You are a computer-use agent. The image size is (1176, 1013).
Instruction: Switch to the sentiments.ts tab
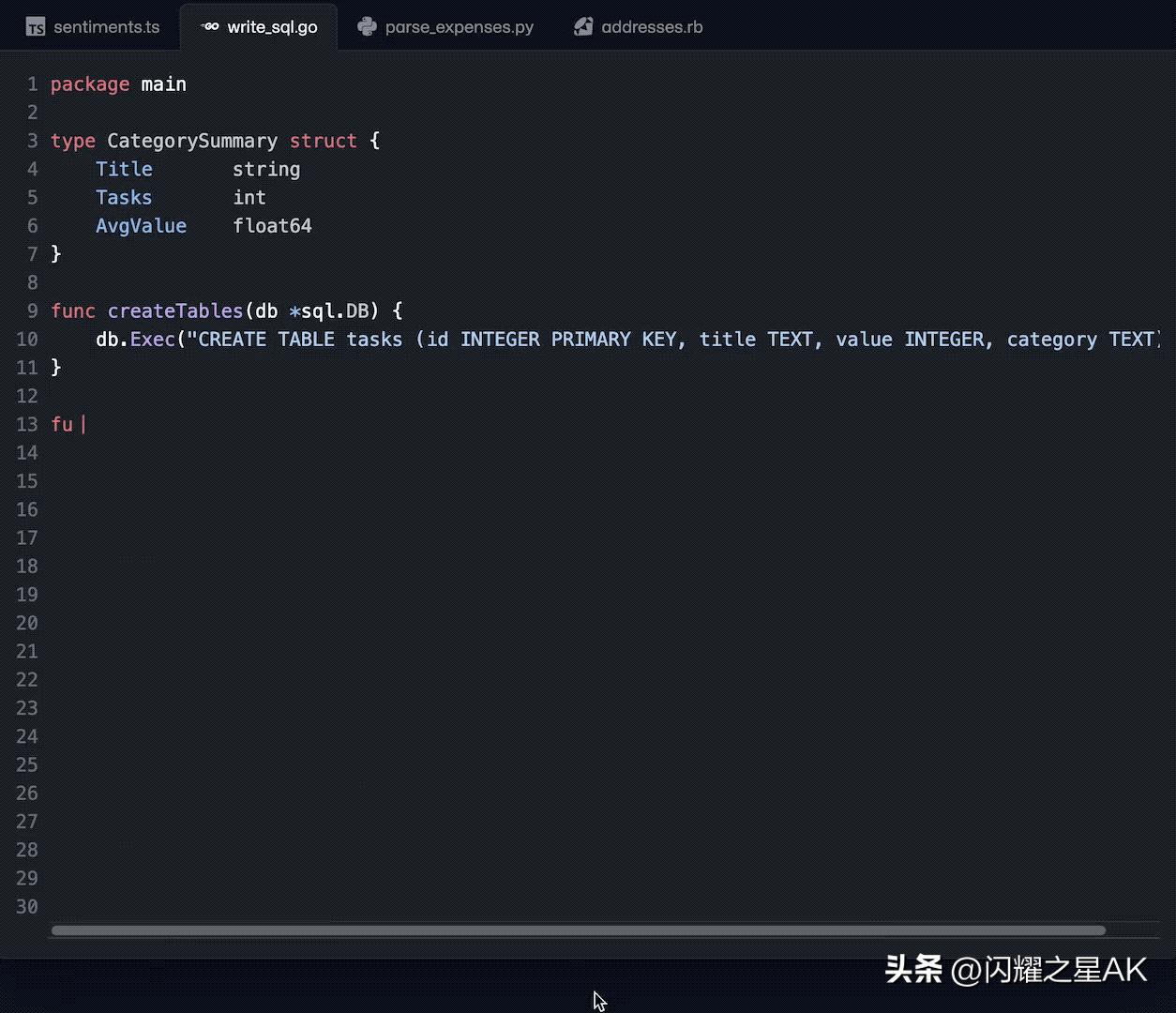pyautogui.click(x=106, y=27)
